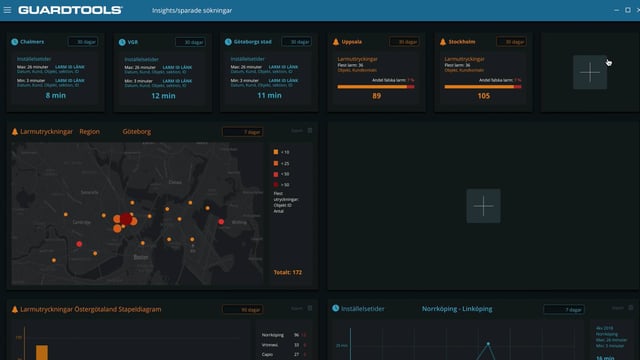Open the Insights/sparade sökningar breadcrumb

point(192,10)
